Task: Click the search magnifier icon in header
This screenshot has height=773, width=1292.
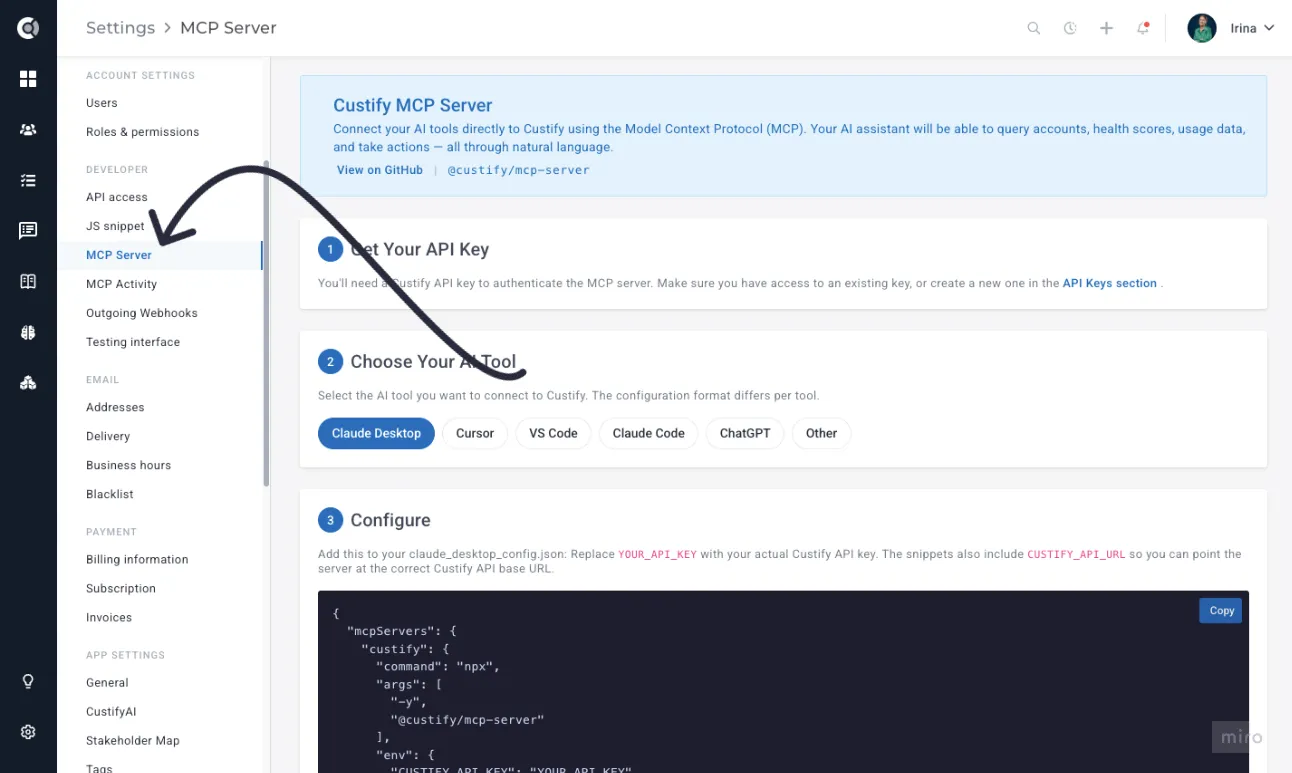Action: 1034,28
